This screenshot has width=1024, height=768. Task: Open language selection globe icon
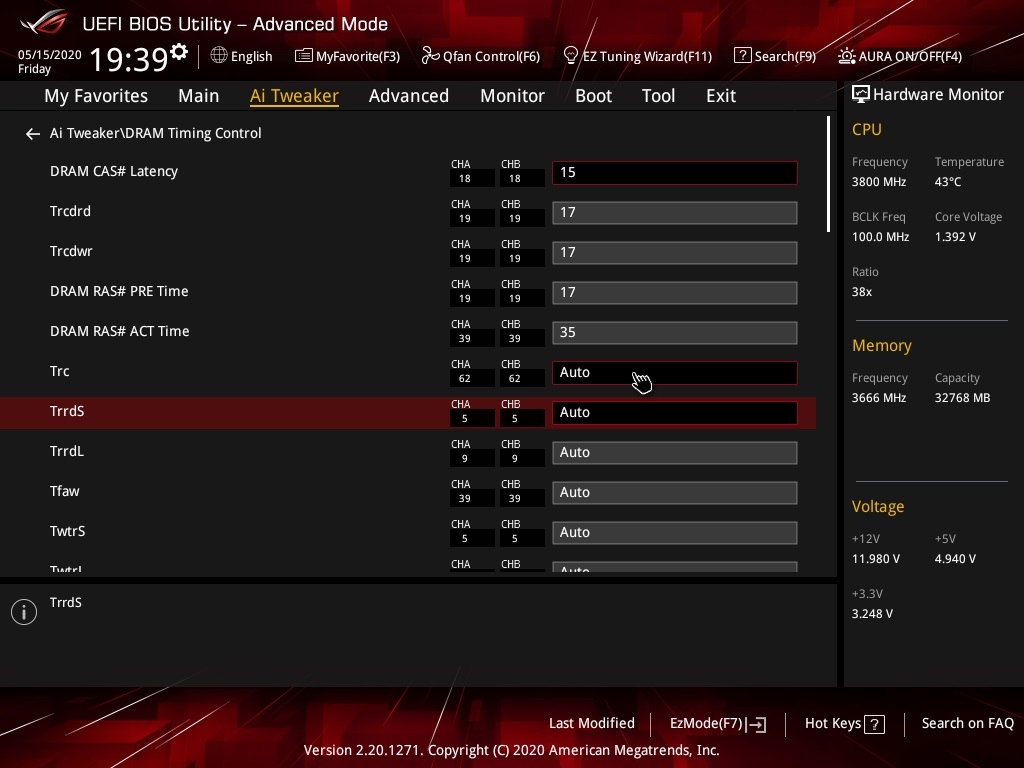(219, 56)
